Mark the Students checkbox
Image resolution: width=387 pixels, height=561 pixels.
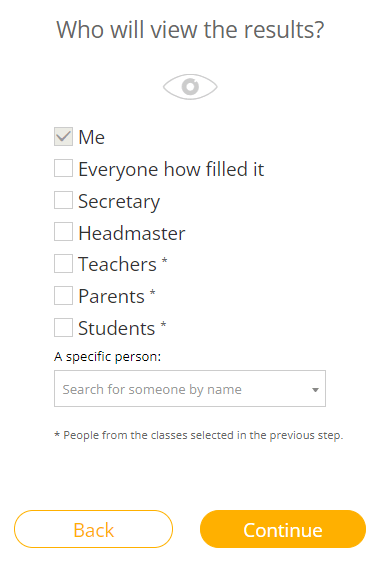[63, 327]
